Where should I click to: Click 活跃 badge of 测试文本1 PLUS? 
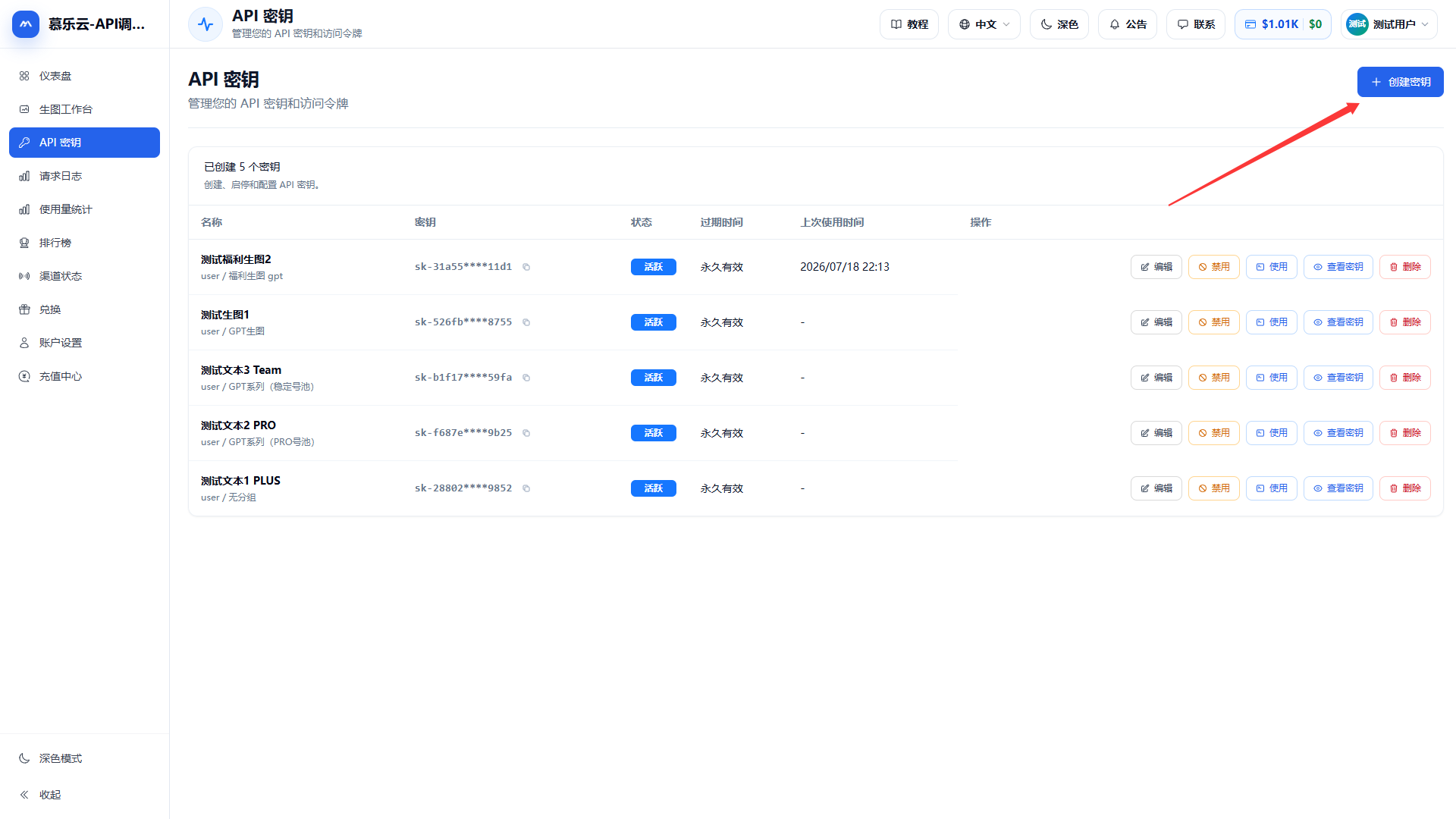[653, 488]
